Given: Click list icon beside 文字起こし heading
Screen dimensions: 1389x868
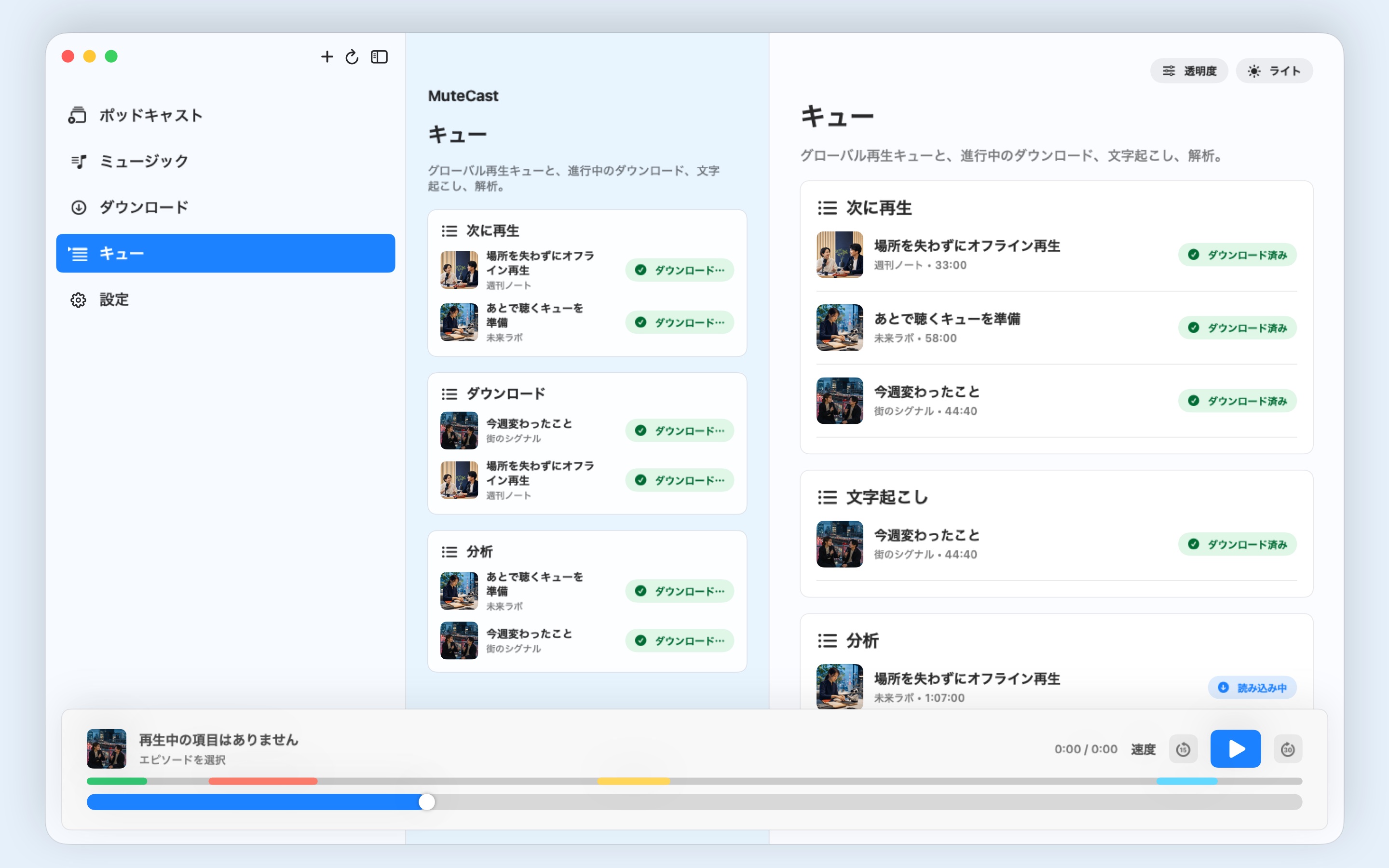Looking at the screenshot, I should coord(827,497).
